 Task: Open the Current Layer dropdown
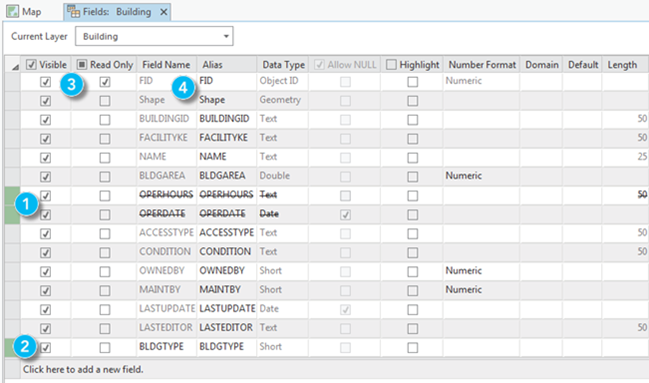pyautogui.click(x=154, y=36)
